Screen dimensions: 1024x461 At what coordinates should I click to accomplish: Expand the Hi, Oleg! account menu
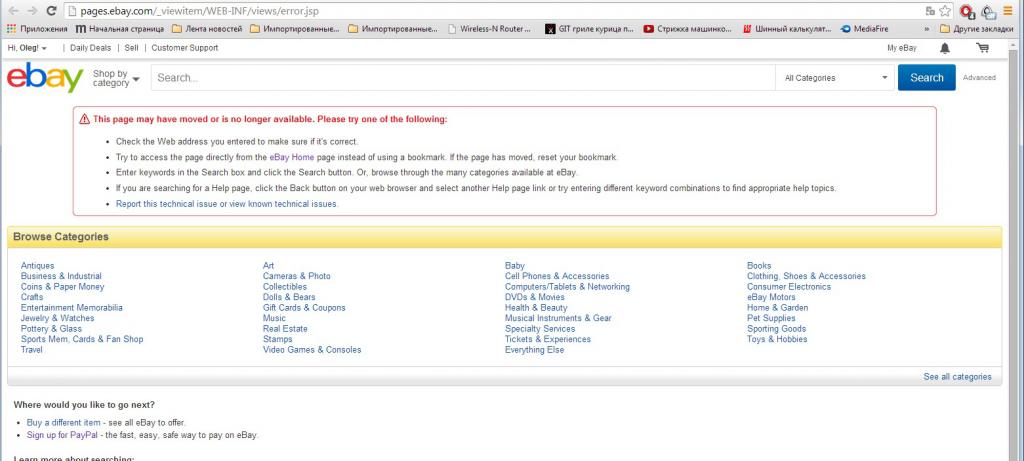pos(27,48)
